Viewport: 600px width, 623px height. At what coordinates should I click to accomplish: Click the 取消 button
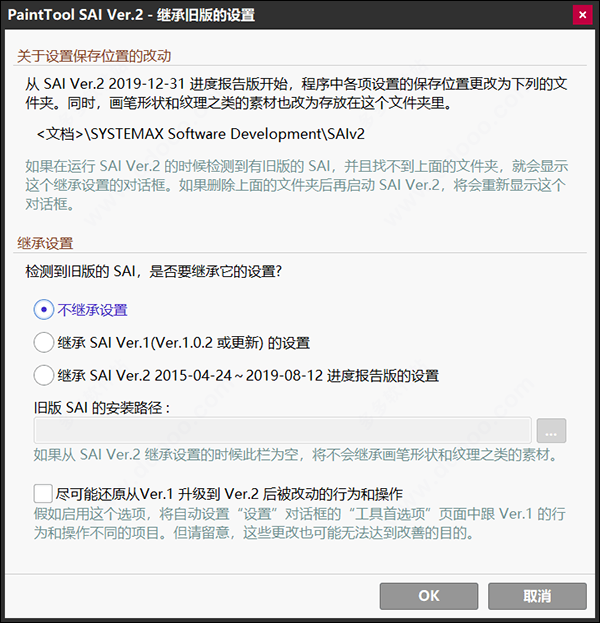(x=537, y=596)
